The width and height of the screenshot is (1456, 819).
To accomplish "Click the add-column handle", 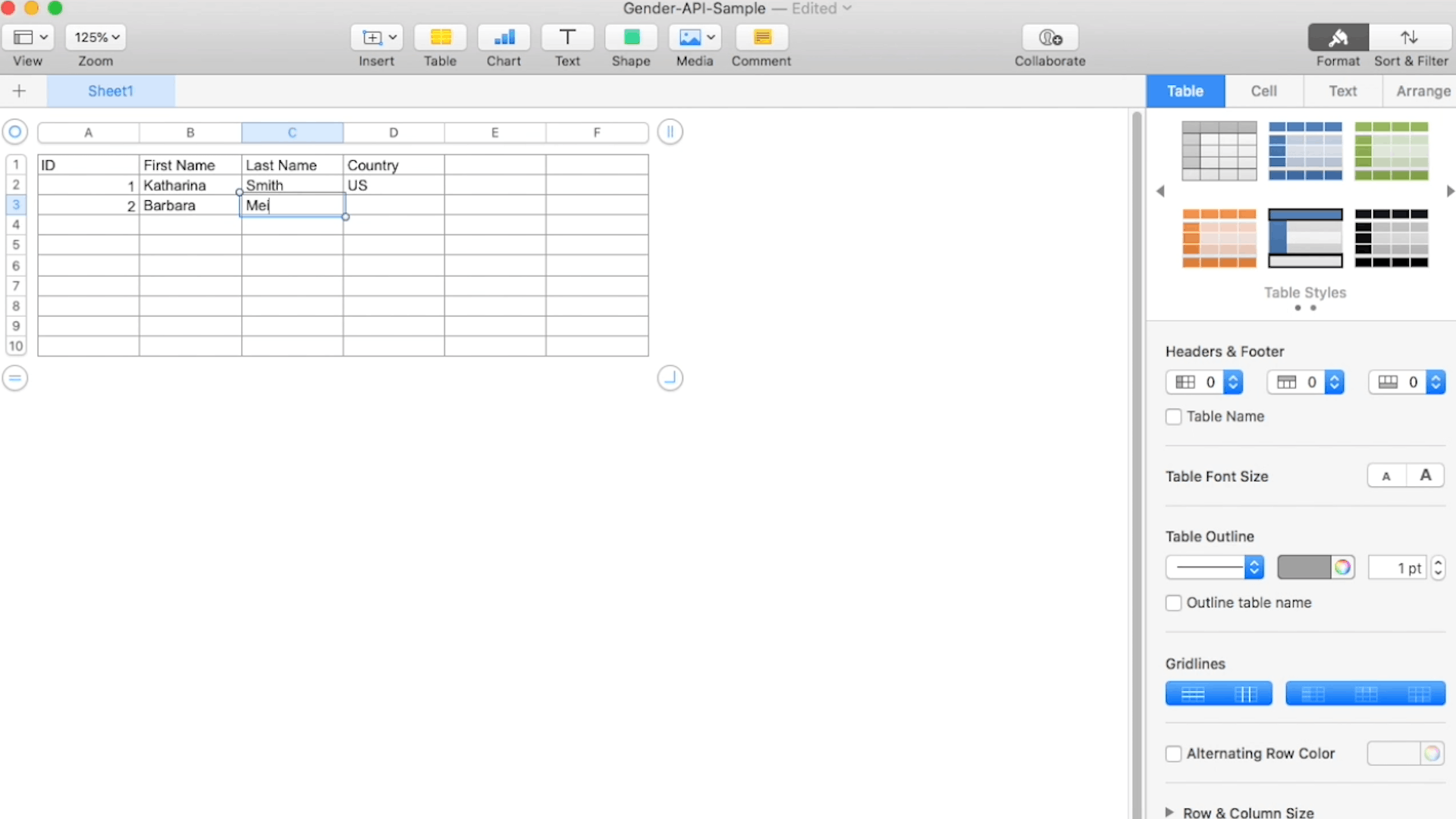I will pyautogui.click(x=670, y=132).
